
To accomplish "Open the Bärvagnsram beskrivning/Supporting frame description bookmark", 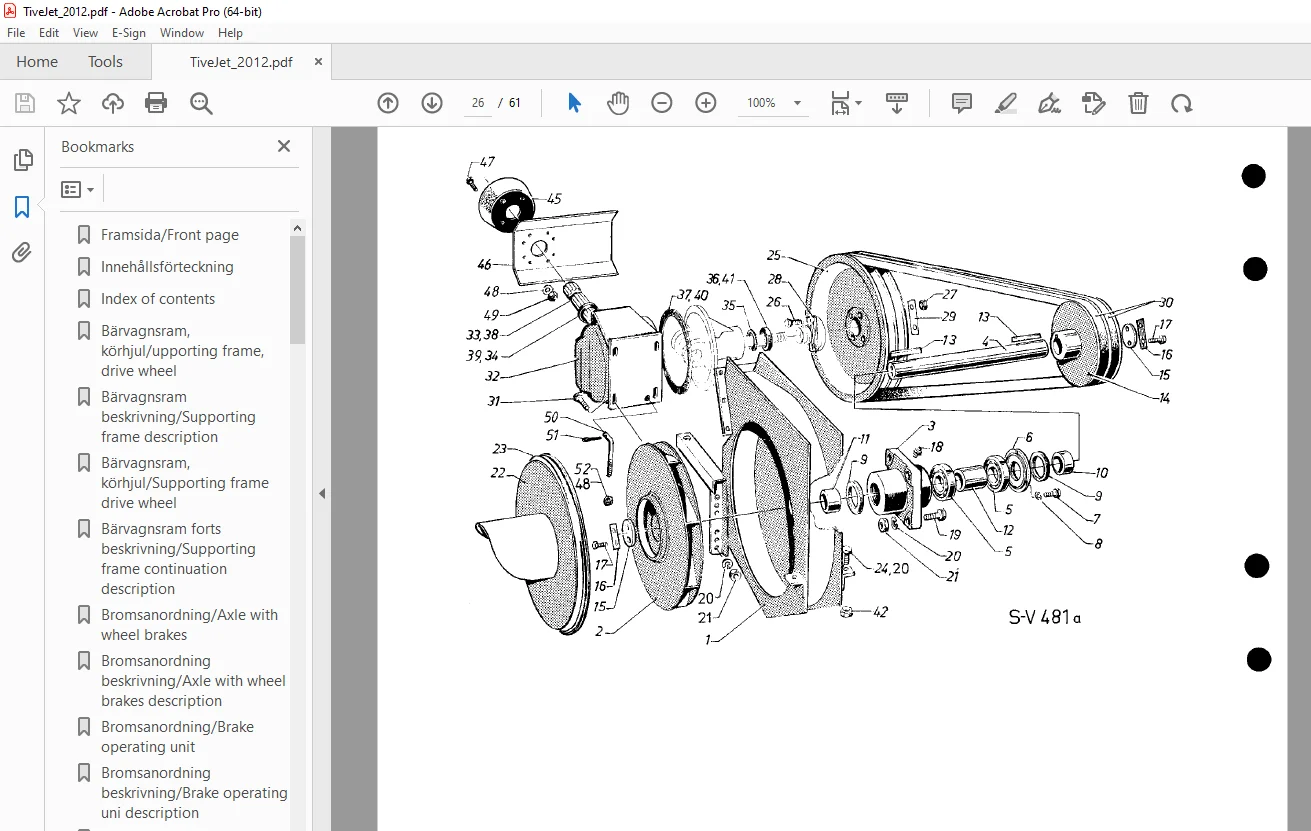I will (x=178, y=417).
